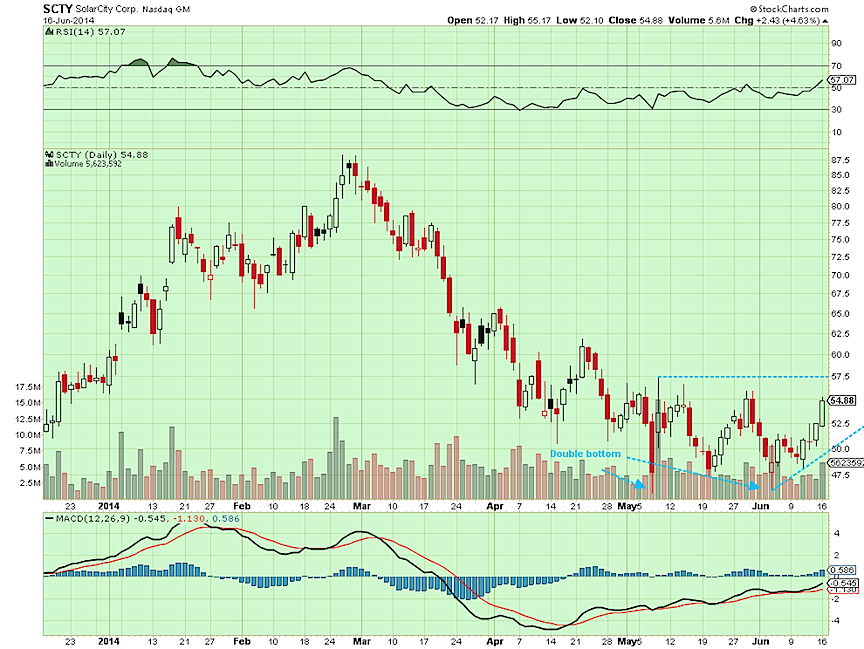Click the 80.0 price axis label
The image size is (864, 649).
(840, 207)
